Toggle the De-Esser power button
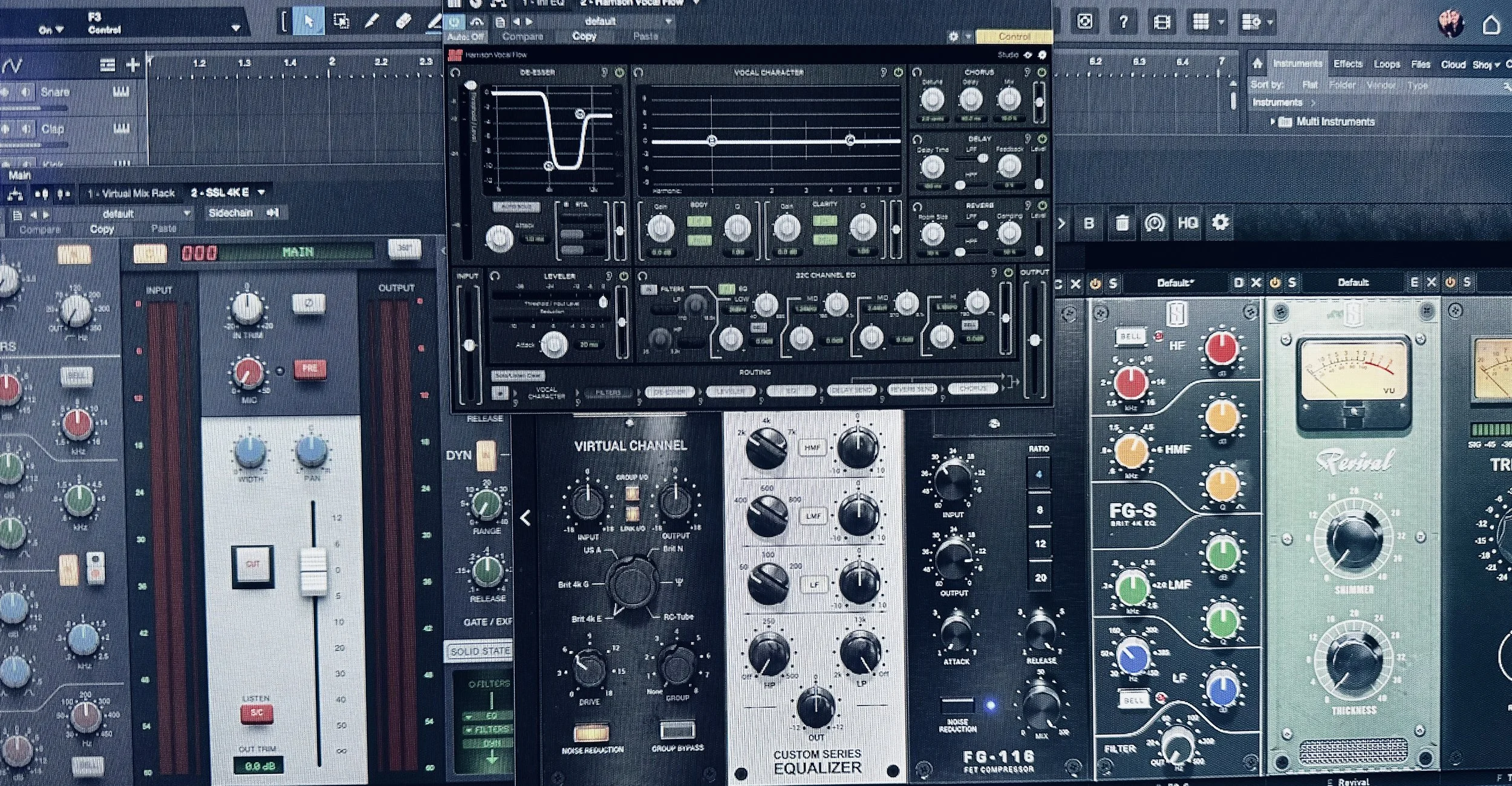This screenshot has width=1512, height=786. tap(619, 73)
